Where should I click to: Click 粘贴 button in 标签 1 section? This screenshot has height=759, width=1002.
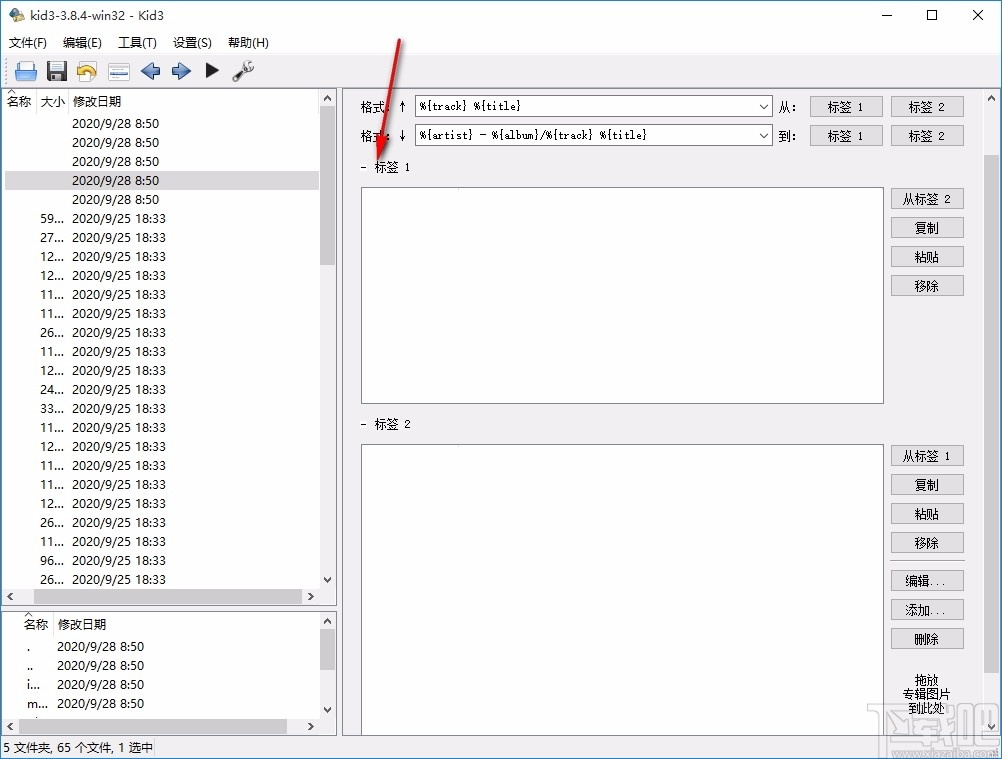tap(927, 257)
